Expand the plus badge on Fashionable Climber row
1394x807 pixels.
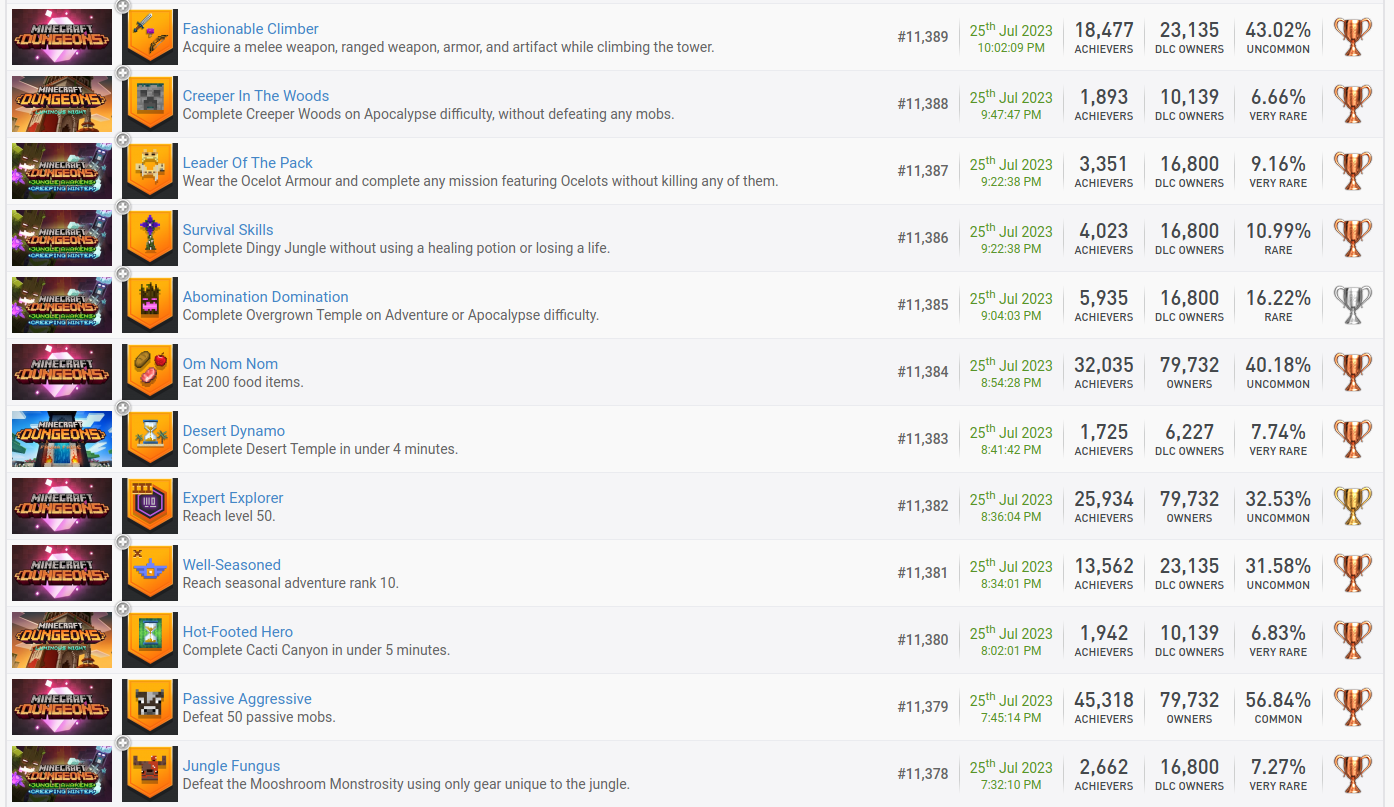click(122, 6)
